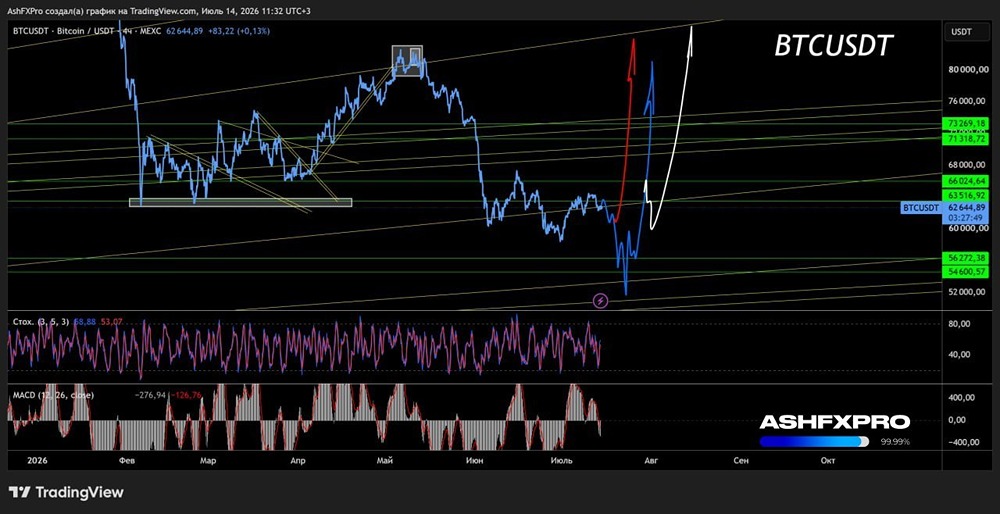Screen dimensions: 1000x514
Task: Click the large BTCUSDT text annotation
Action: (834, 46)
